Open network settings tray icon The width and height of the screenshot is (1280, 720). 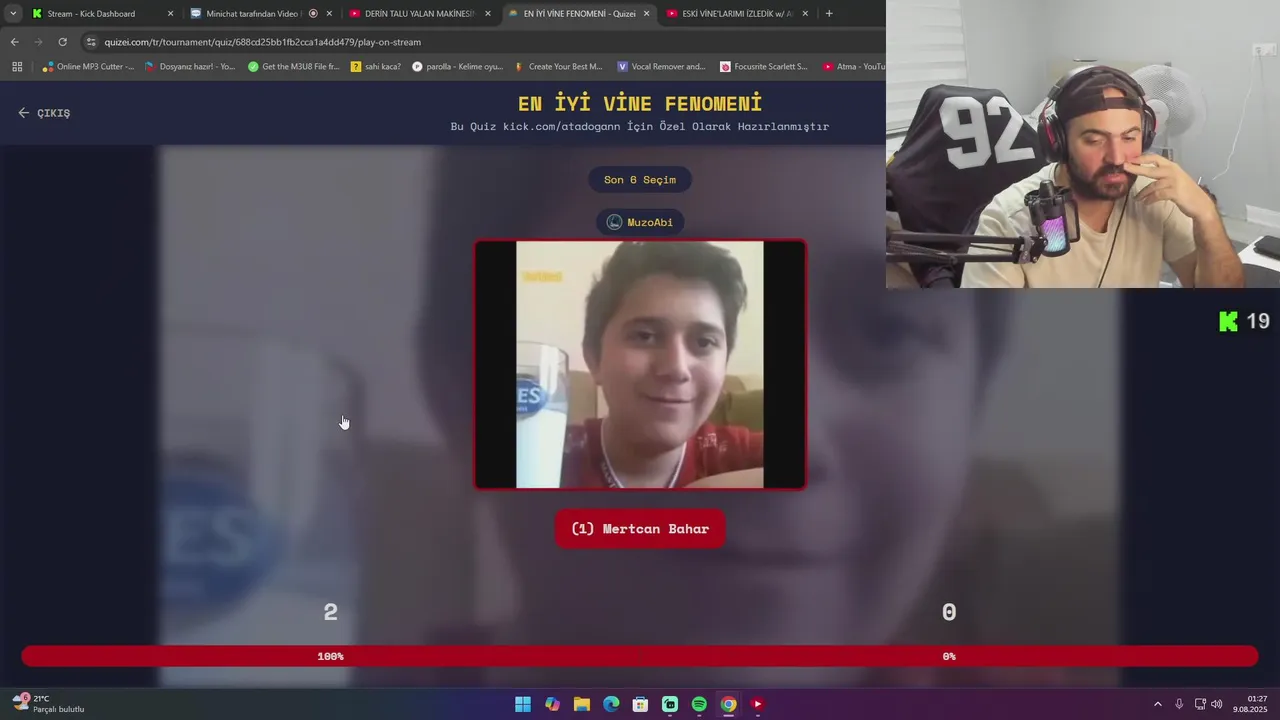[1200, 704]
